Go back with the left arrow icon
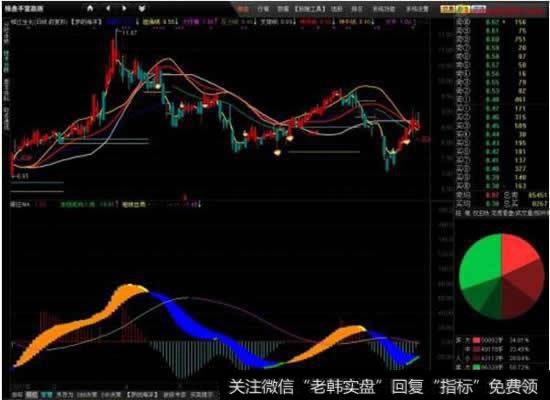550x400 pixels. (x=108, y=8)
